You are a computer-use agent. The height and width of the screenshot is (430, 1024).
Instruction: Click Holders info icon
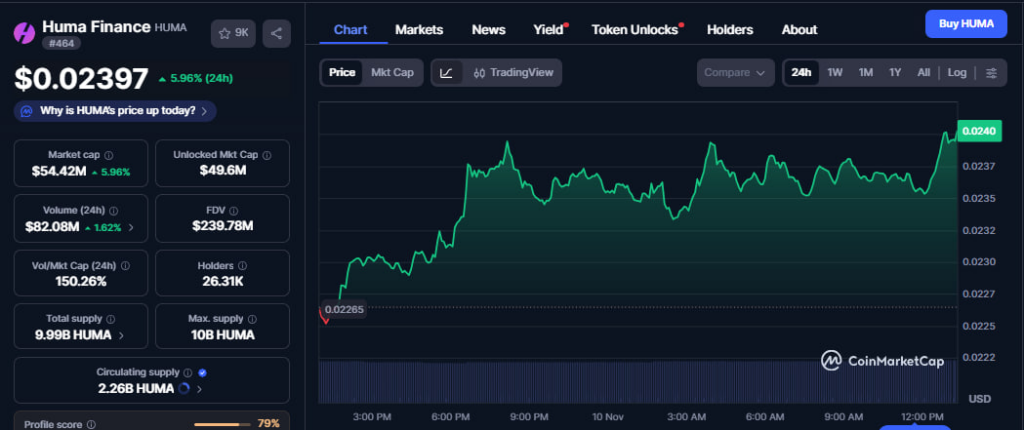(x=242, y=266)
